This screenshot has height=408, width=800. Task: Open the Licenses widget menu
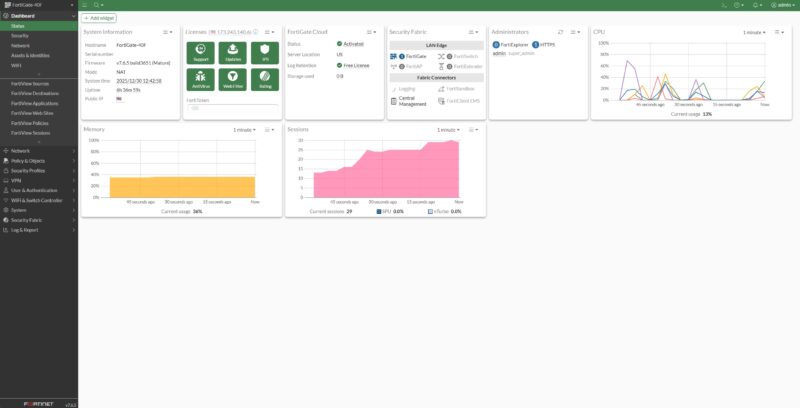[x=269, y=32]
